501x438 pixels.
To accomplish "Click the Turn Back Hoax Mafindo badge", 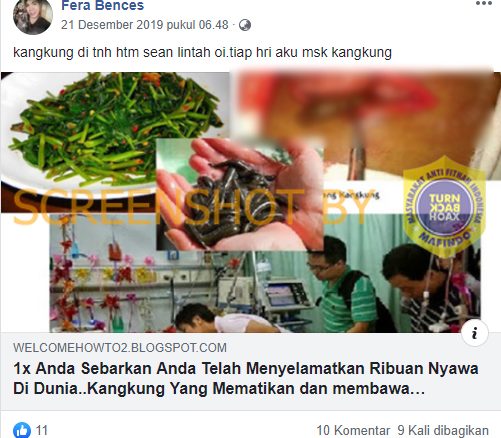I will pyautogui.click(x=445, y=207).
